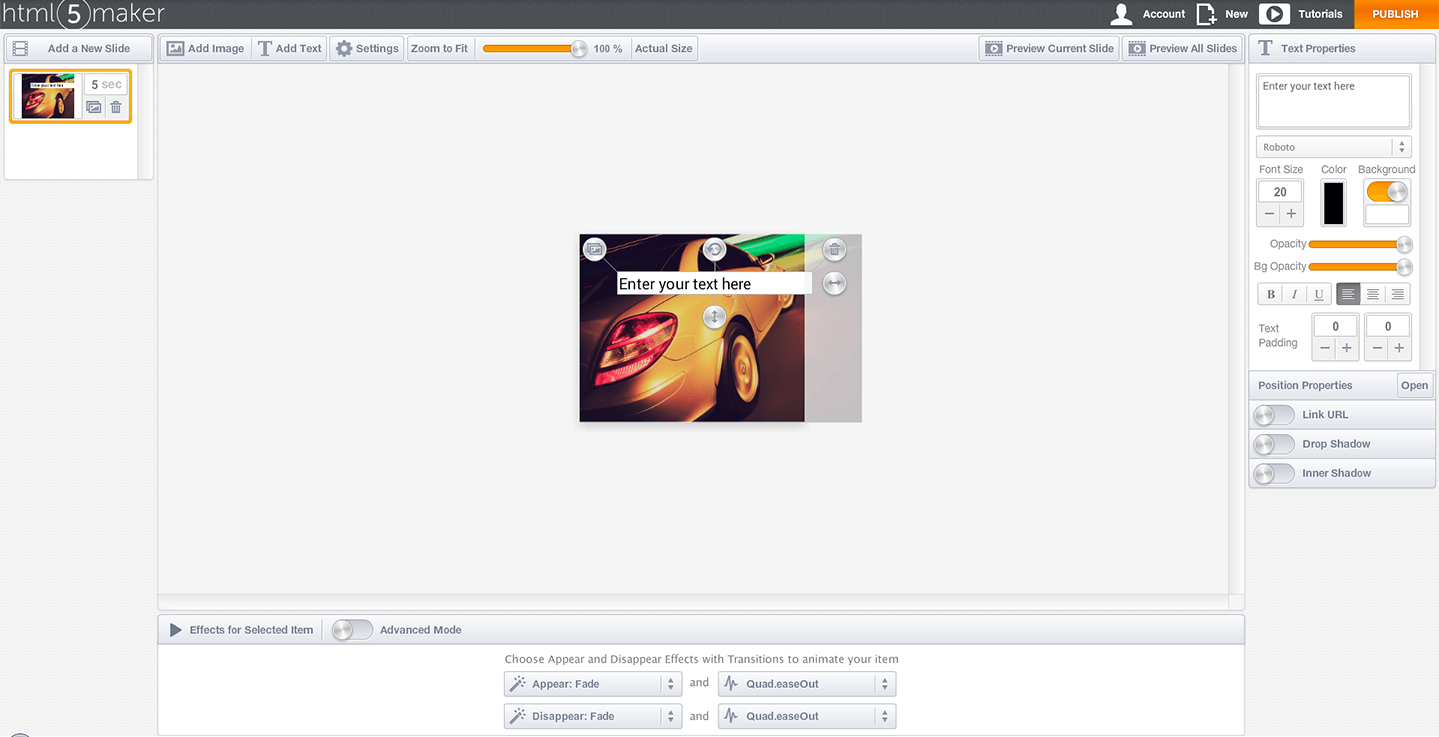Image resolution: width=1439 pixels, height=737 pixels.
Task: Click the slide background image icon in thumbnail
Action: tap(94, 107)
